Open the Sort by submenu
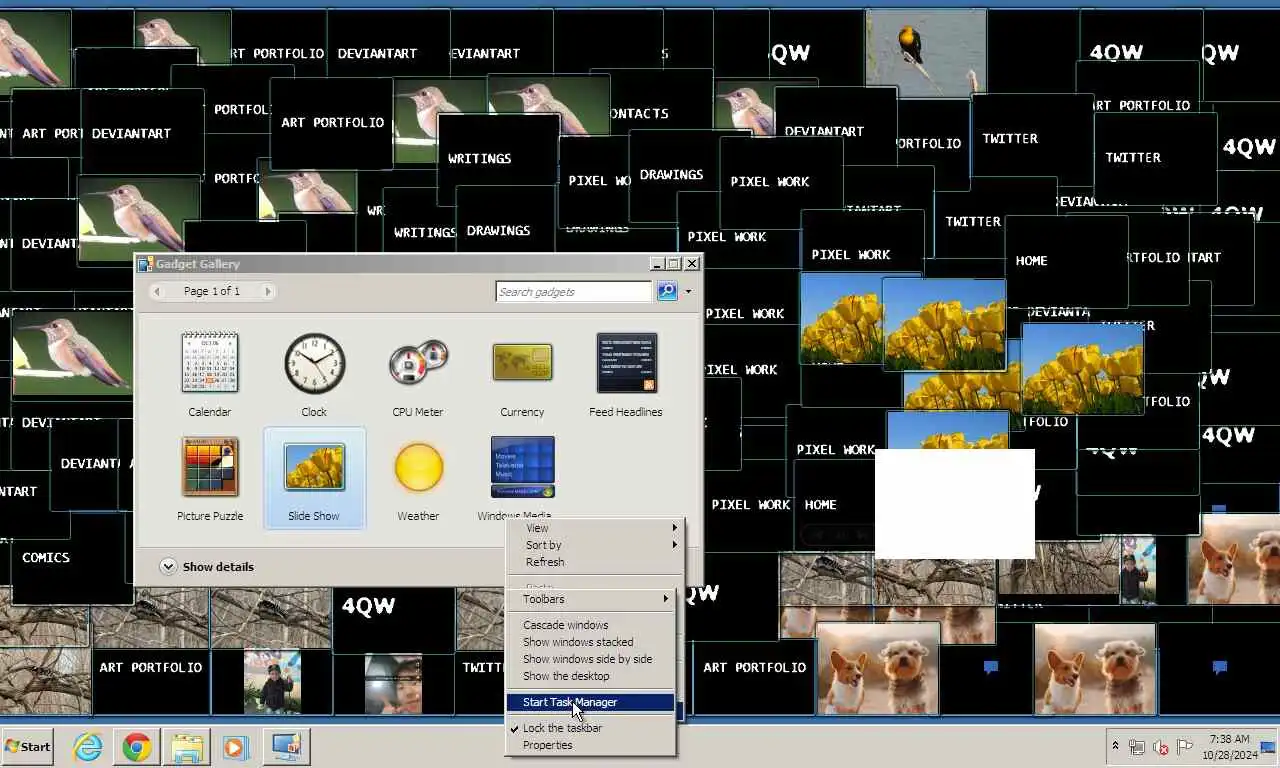The height and width of the screenshot is (768, 1280). 597,545
